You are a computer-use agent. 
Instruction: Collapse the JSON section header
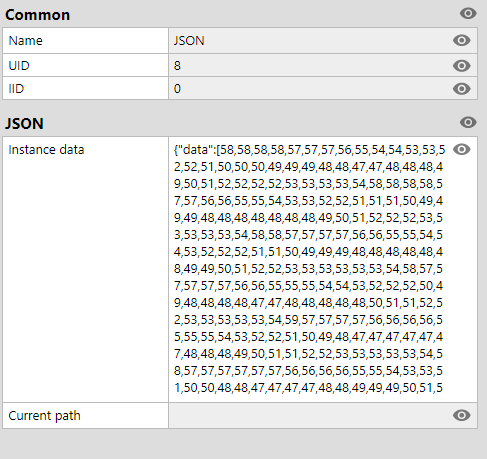point(24,124)
